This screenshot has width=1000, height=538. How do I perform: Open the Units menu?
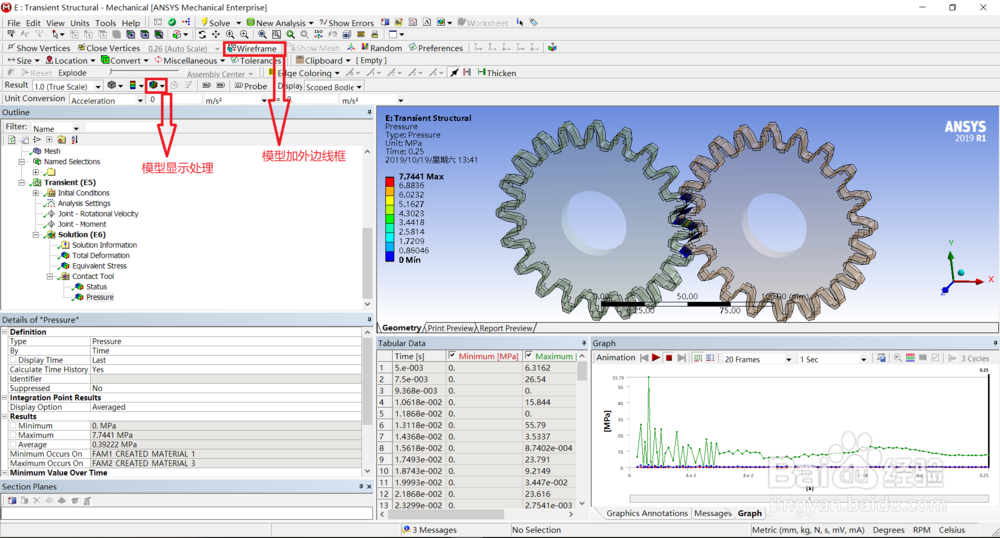pos(80,22)
